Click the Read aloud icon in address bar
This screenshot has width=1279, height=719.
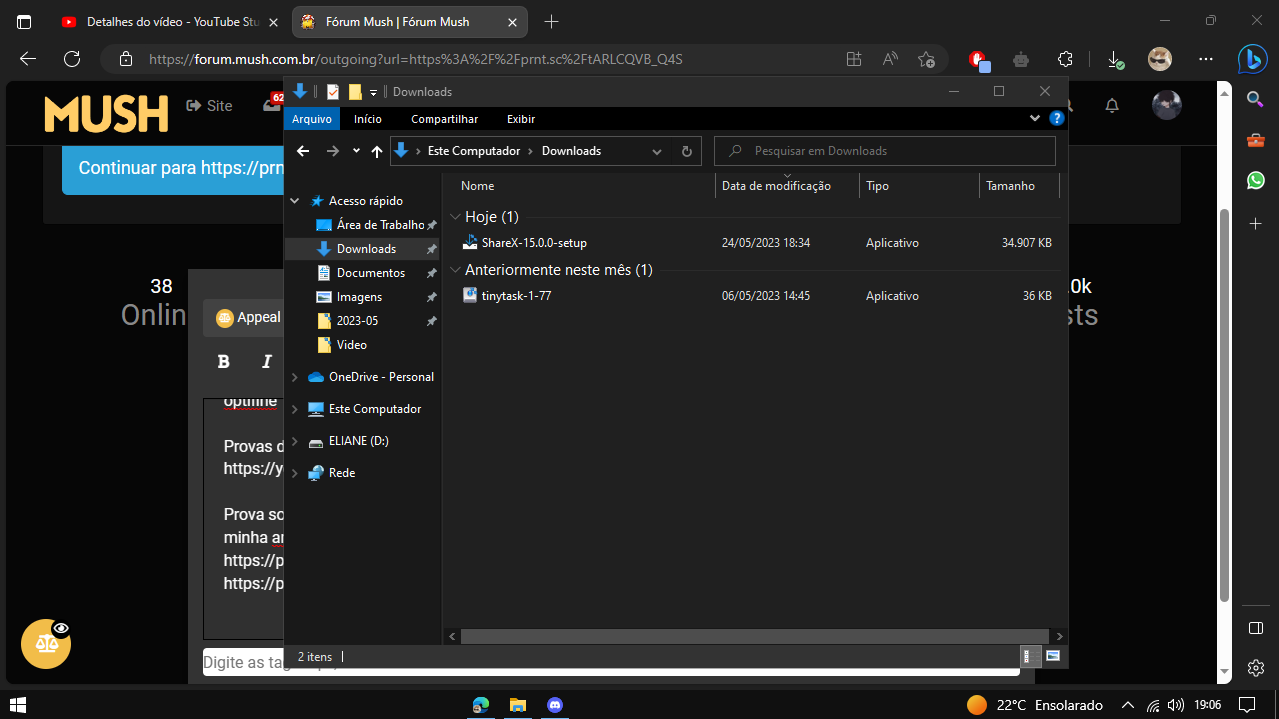tap(890, 59)
